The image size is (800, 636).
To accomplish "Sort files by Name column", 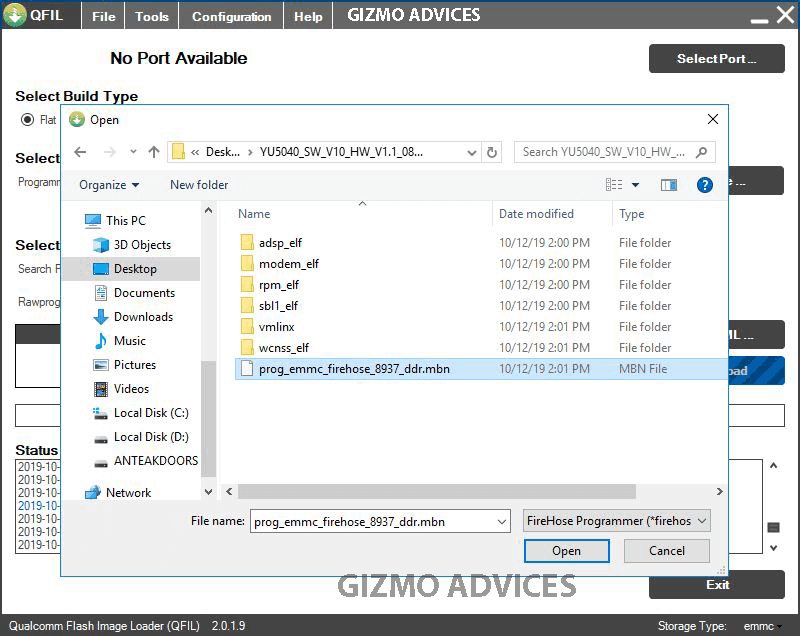I will [254, 214].
